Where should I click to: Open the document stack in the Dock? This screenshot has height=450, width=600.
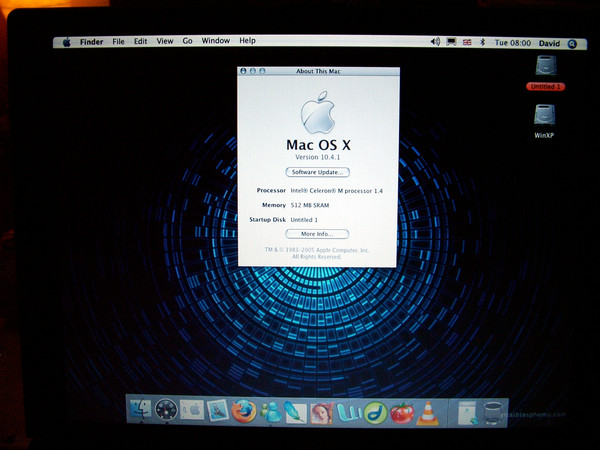467,413
